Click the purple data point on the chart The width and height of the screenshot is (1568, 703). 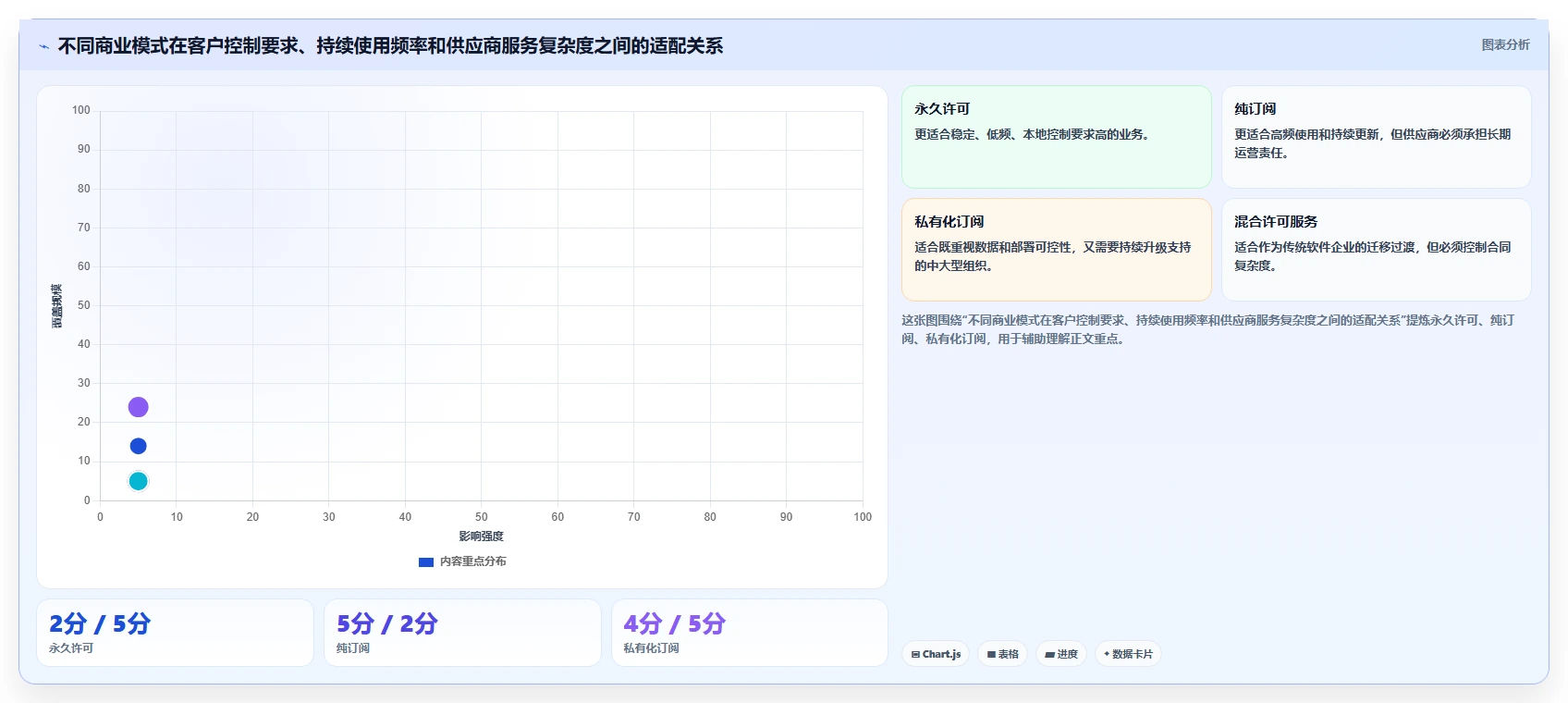(138, 407)
